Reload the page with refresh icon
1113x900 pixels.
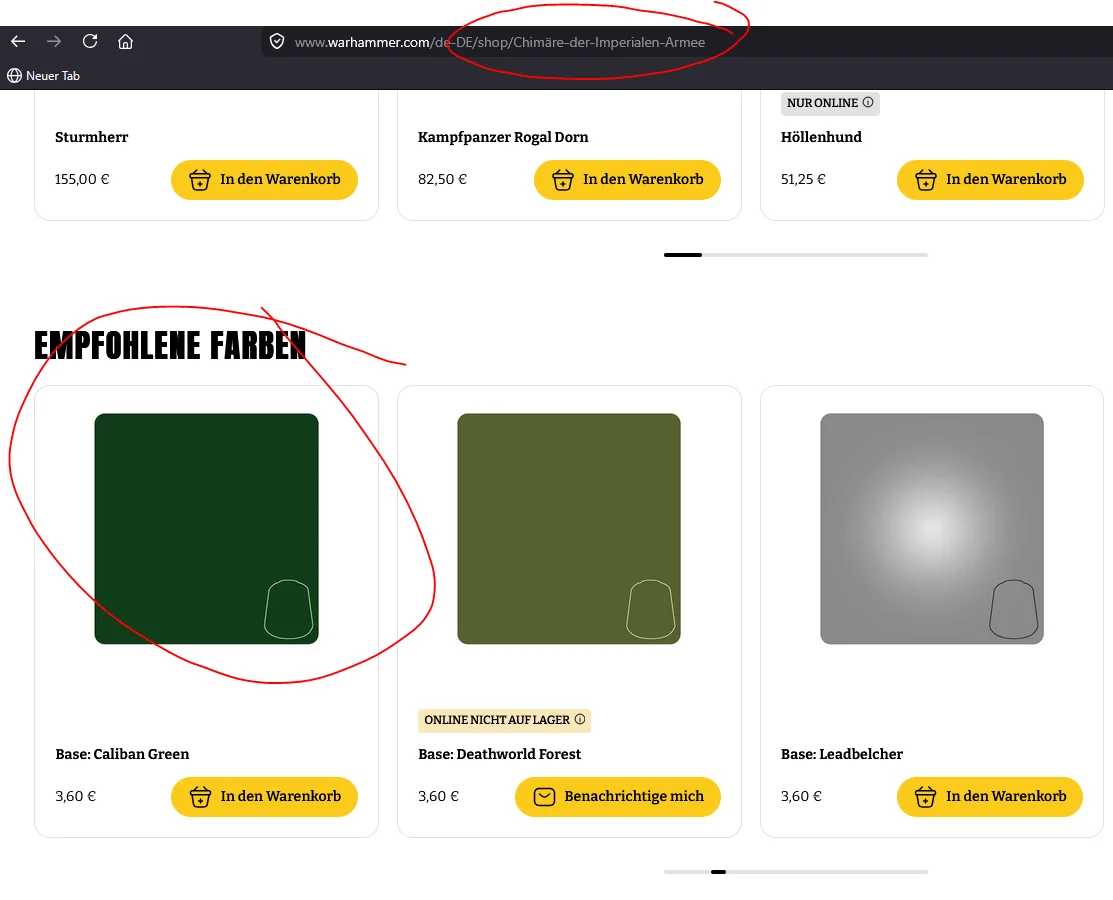tap(89, 41)
